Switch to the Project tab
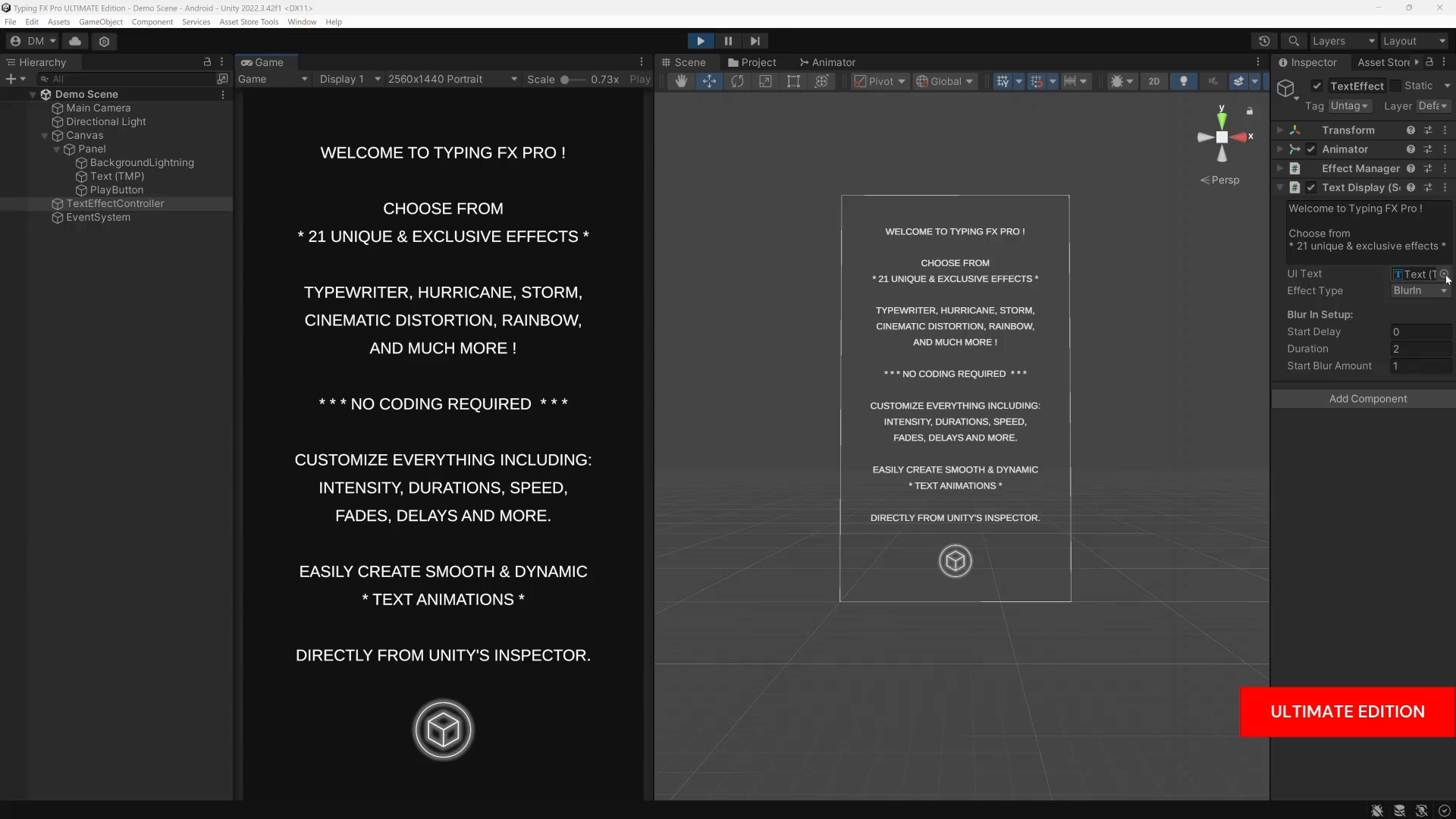Image resolution: width=1456 pixels, height=819 pixels. 752,62
